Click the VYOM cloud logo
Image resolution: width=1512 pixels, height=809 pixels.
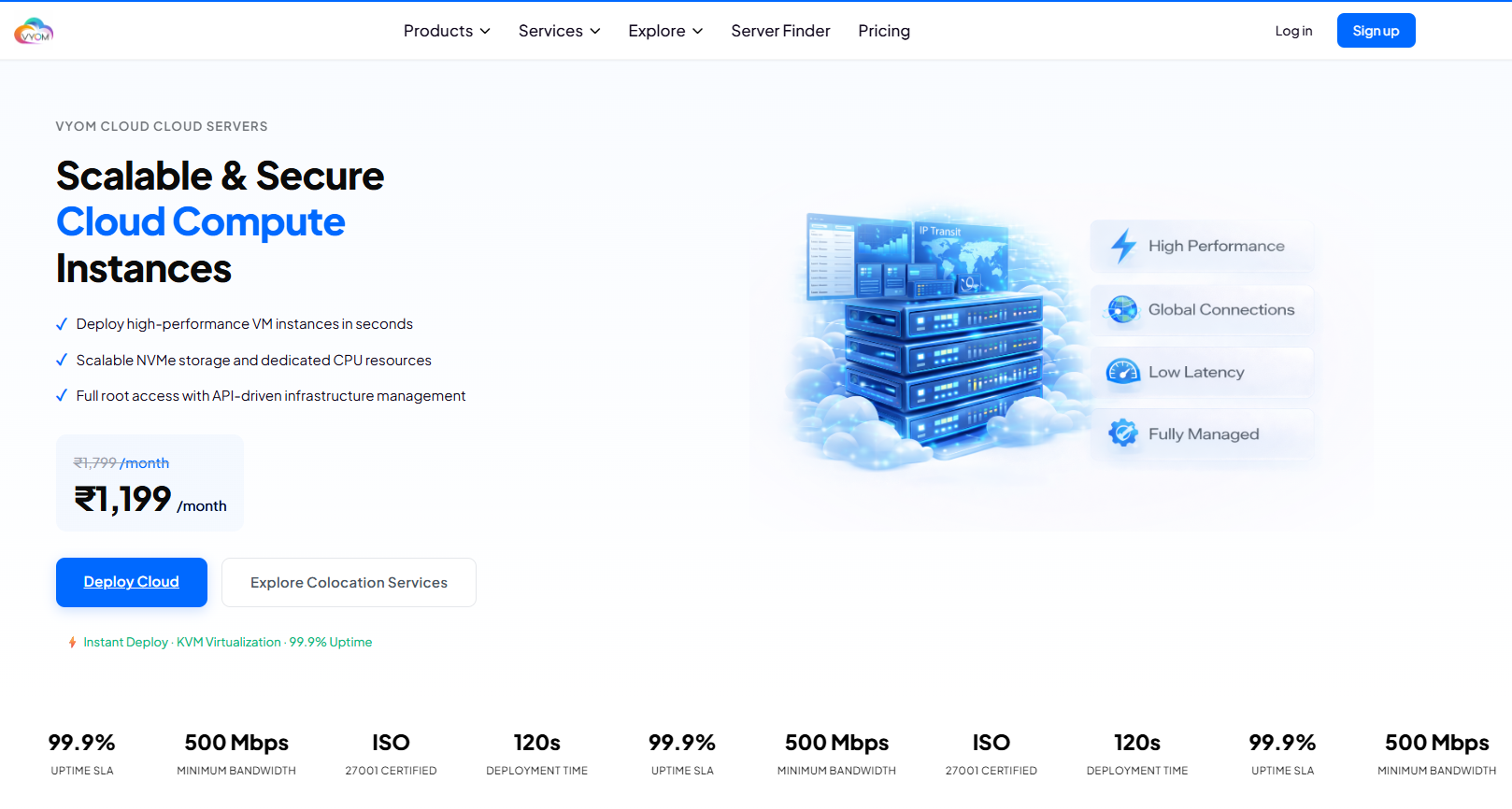pos(34,31)
